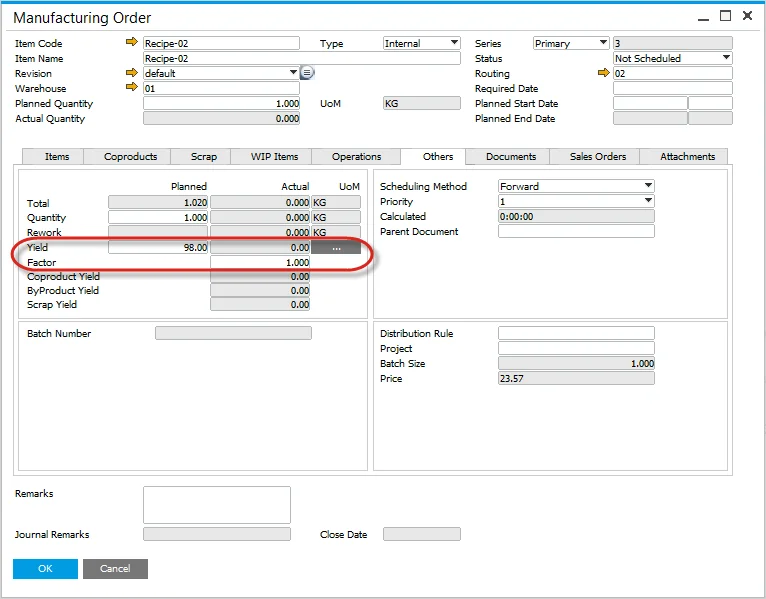Open the Operations tab
Screen dimensions: 766x599
point(356,156)
